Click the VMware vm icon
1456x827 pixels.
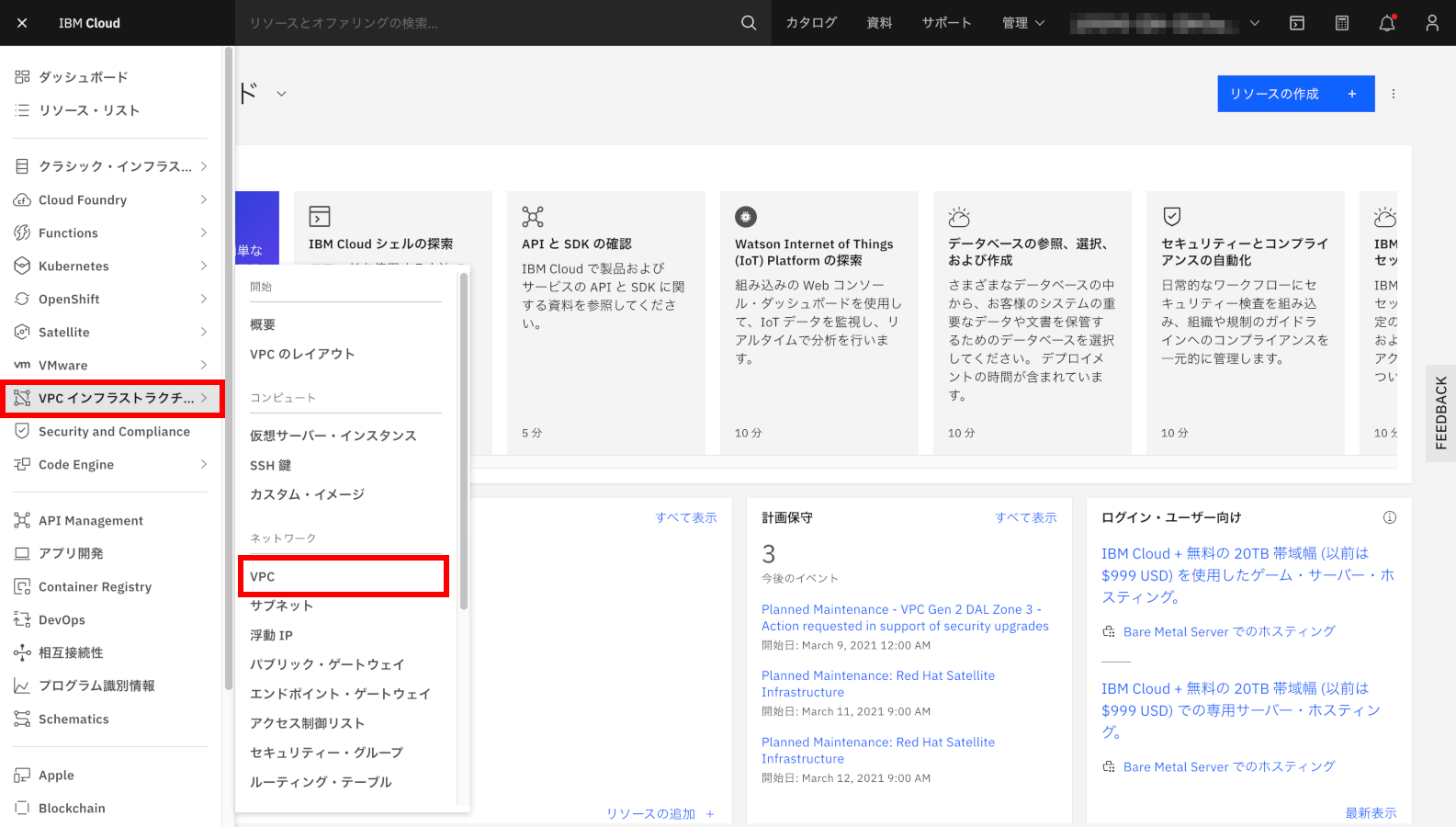click(x=22, y=365)
